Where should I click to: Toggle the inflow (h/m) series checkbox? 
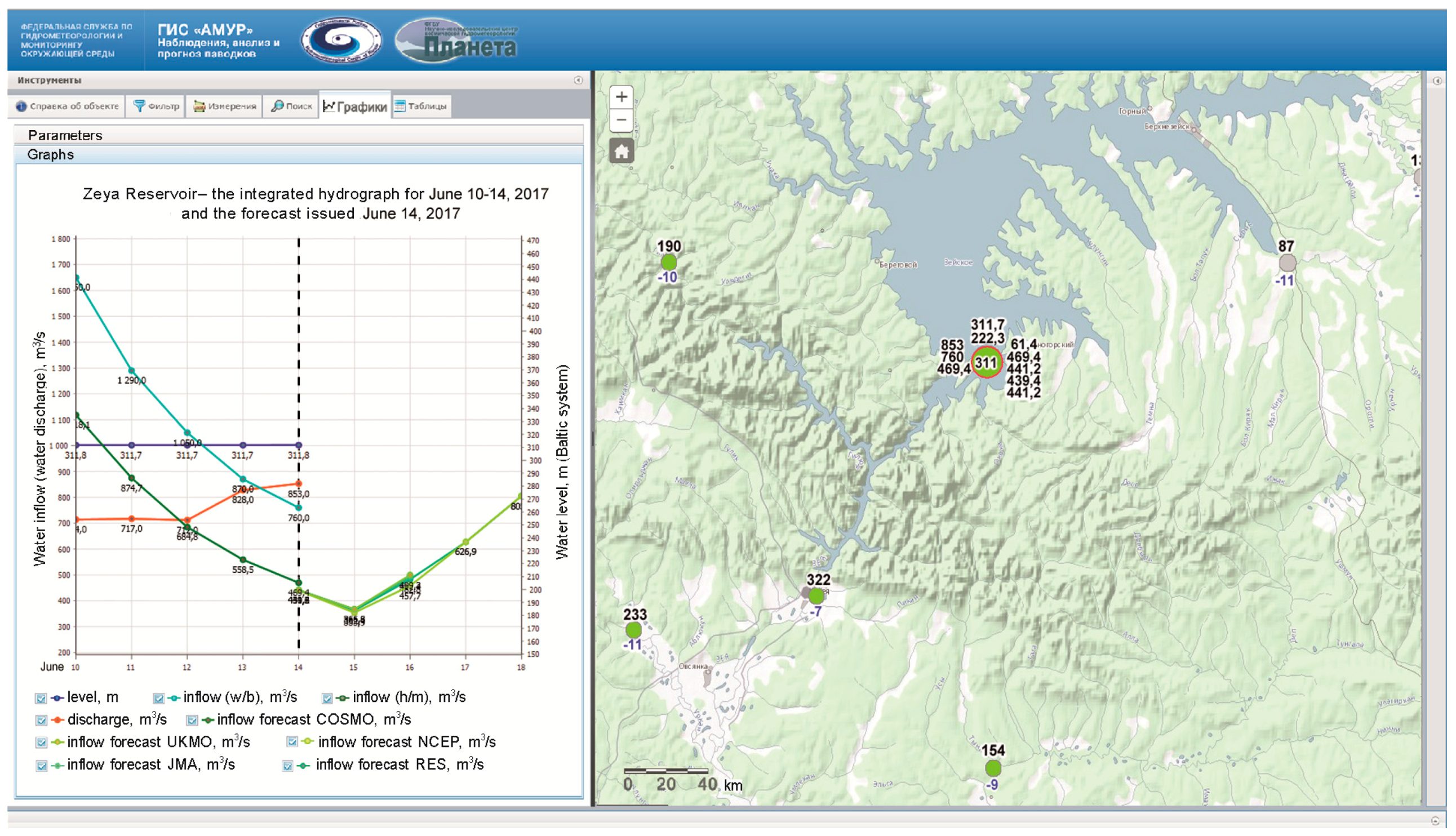click(327, 698)
